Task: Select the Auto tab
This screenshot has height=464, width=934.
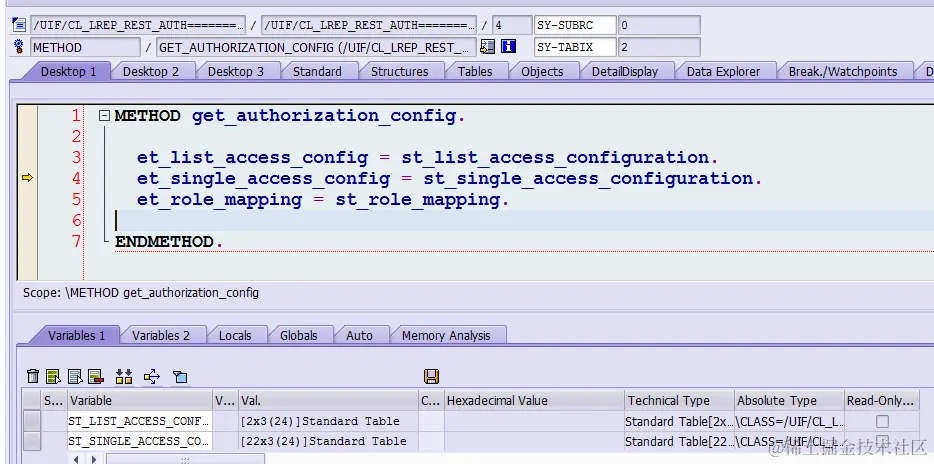Action: point(359,335)
